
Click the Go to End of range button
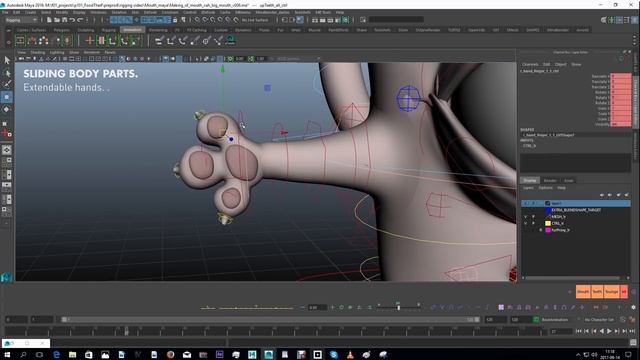pyautogui.click(x=632, y=331)
